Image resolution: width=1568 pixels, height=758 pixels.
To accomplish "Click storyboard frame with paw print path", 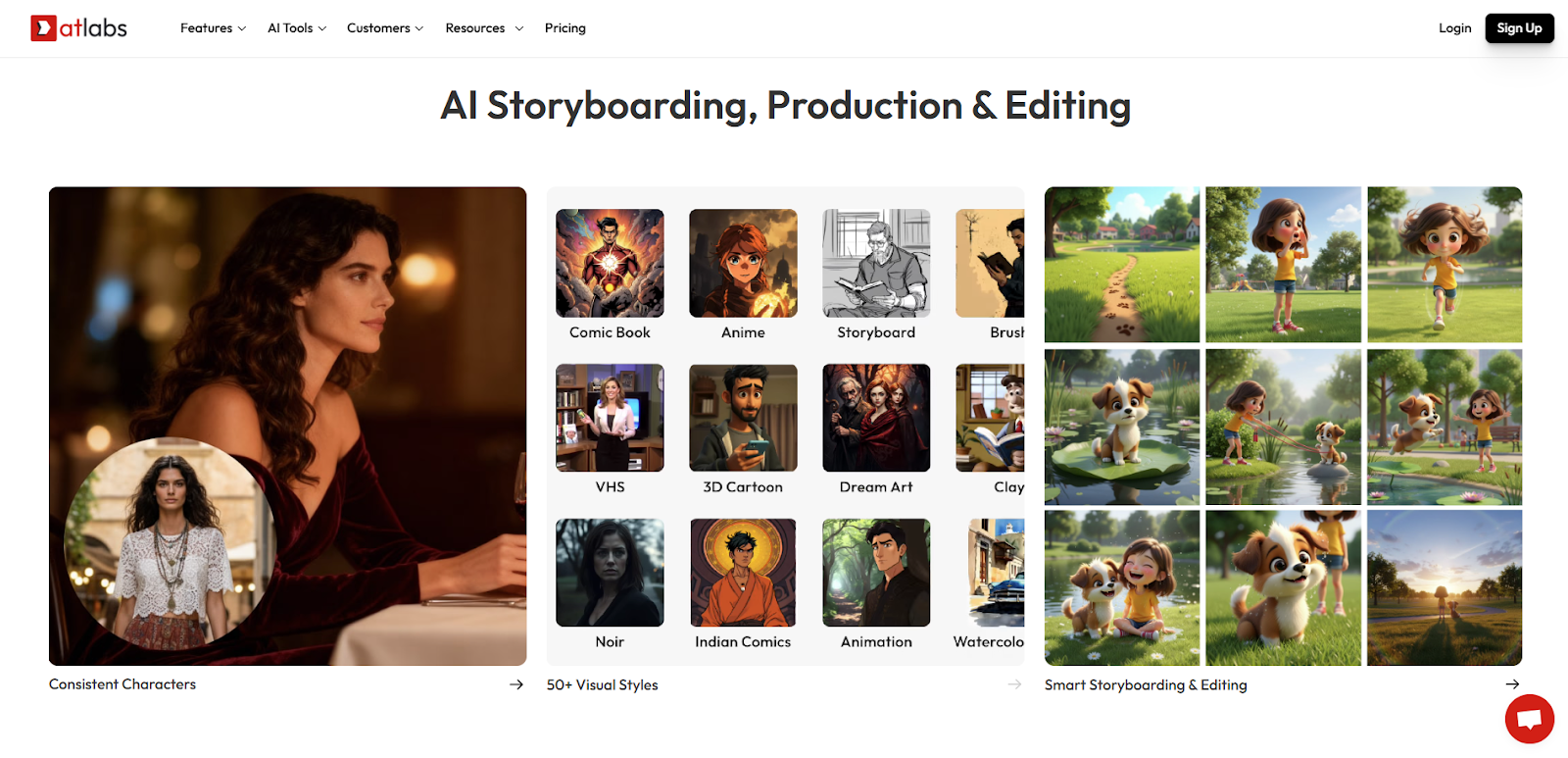I will point(1122,265).
